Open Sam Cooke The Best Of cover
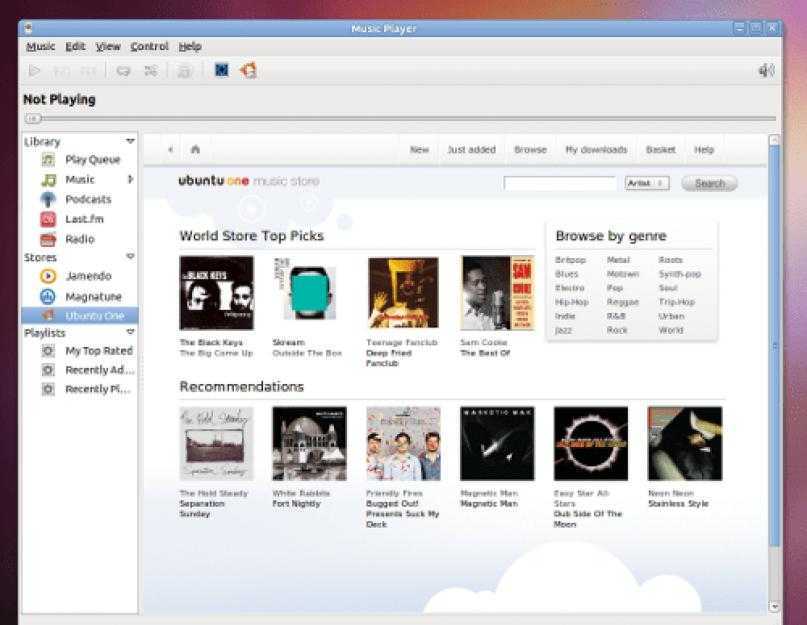This screenshot has height=625, width=807. pyautogui.click(x=497, y=292)
